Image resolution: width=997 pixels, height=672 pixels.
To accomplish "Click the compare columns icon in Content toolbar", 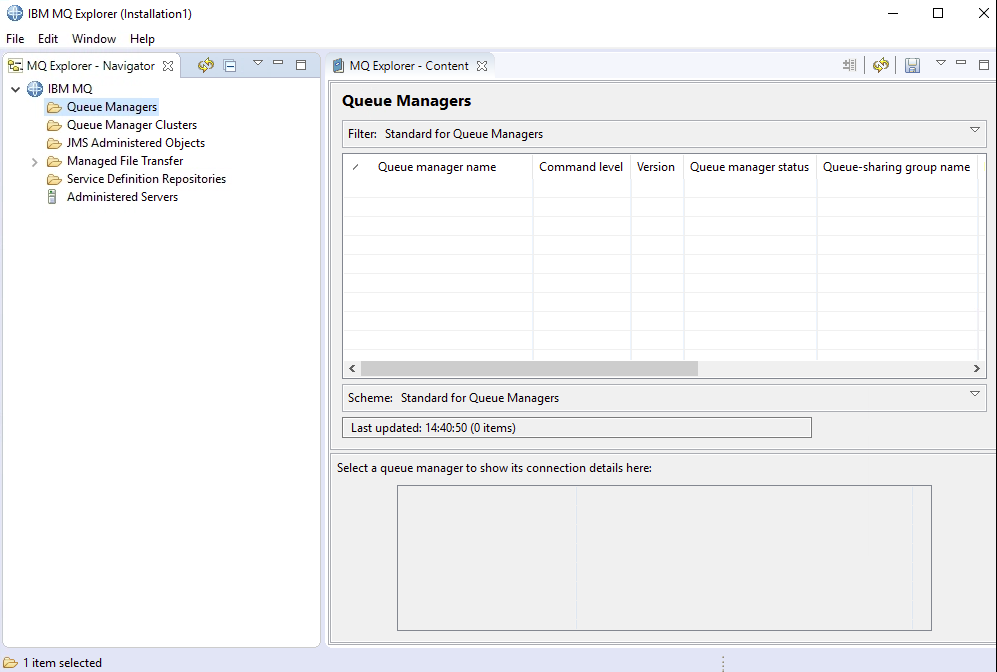I will click(849, 65).
